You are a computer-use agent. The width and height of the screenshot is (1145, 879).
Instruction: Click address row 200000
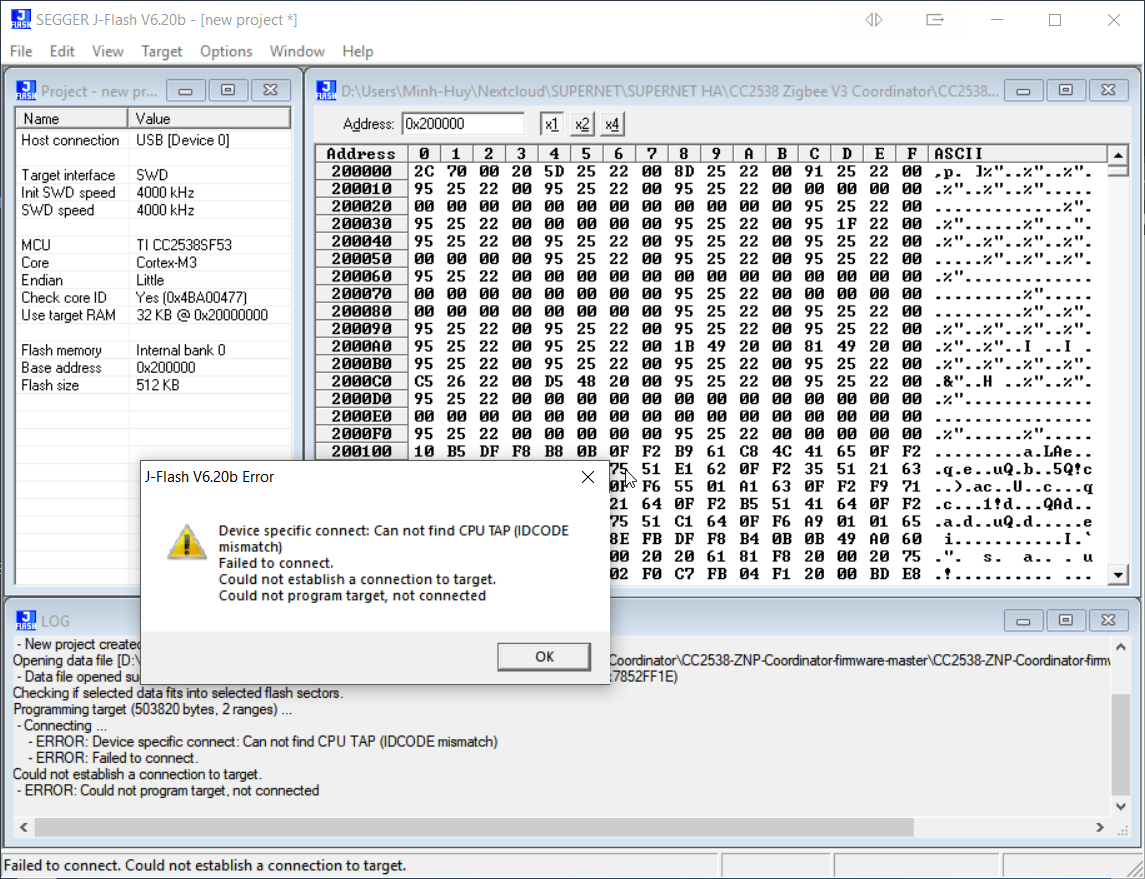pyautogui.click(x=361, y=172)
